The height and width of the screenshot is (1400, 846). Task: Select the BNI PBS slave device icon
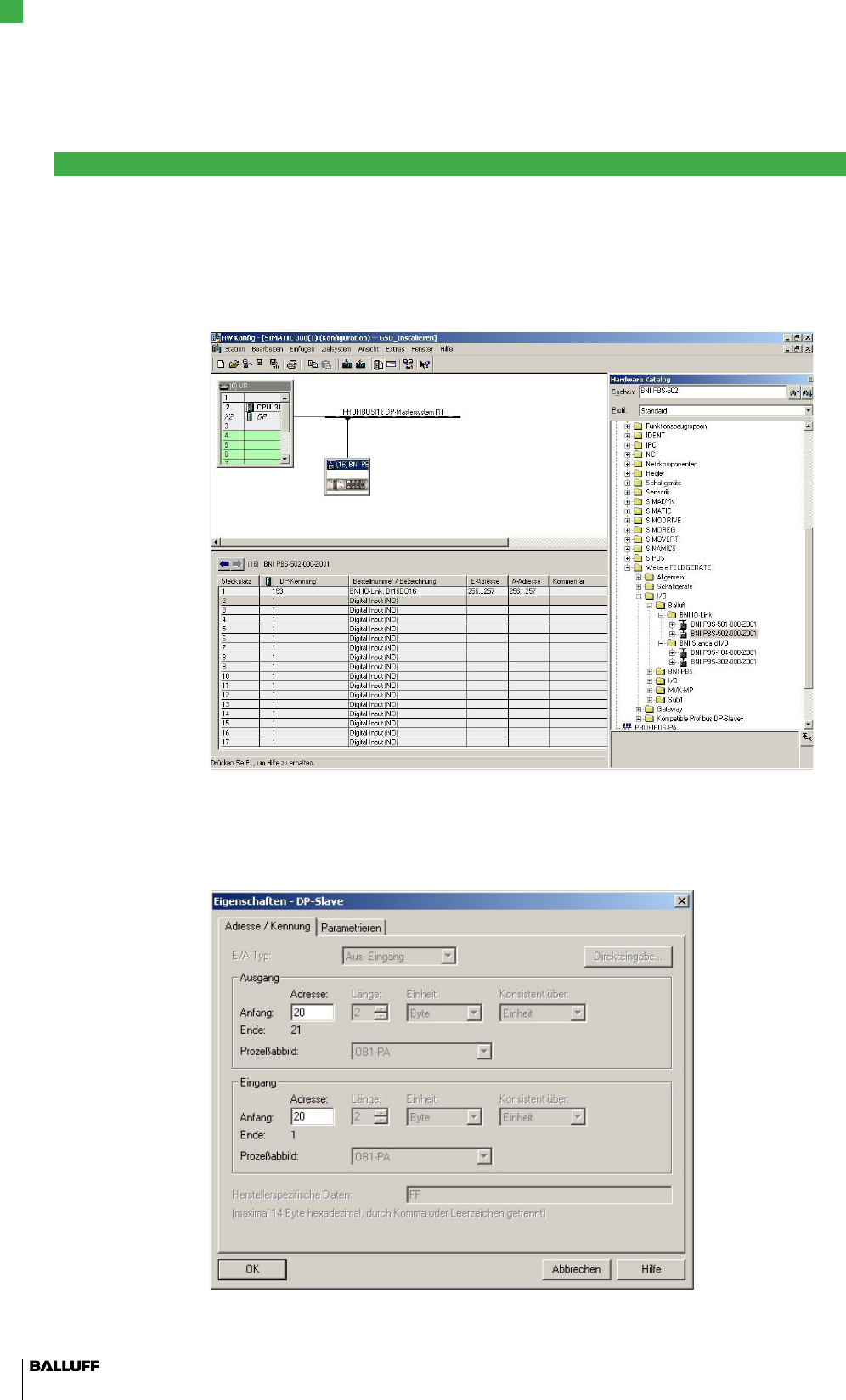(347, 477)
